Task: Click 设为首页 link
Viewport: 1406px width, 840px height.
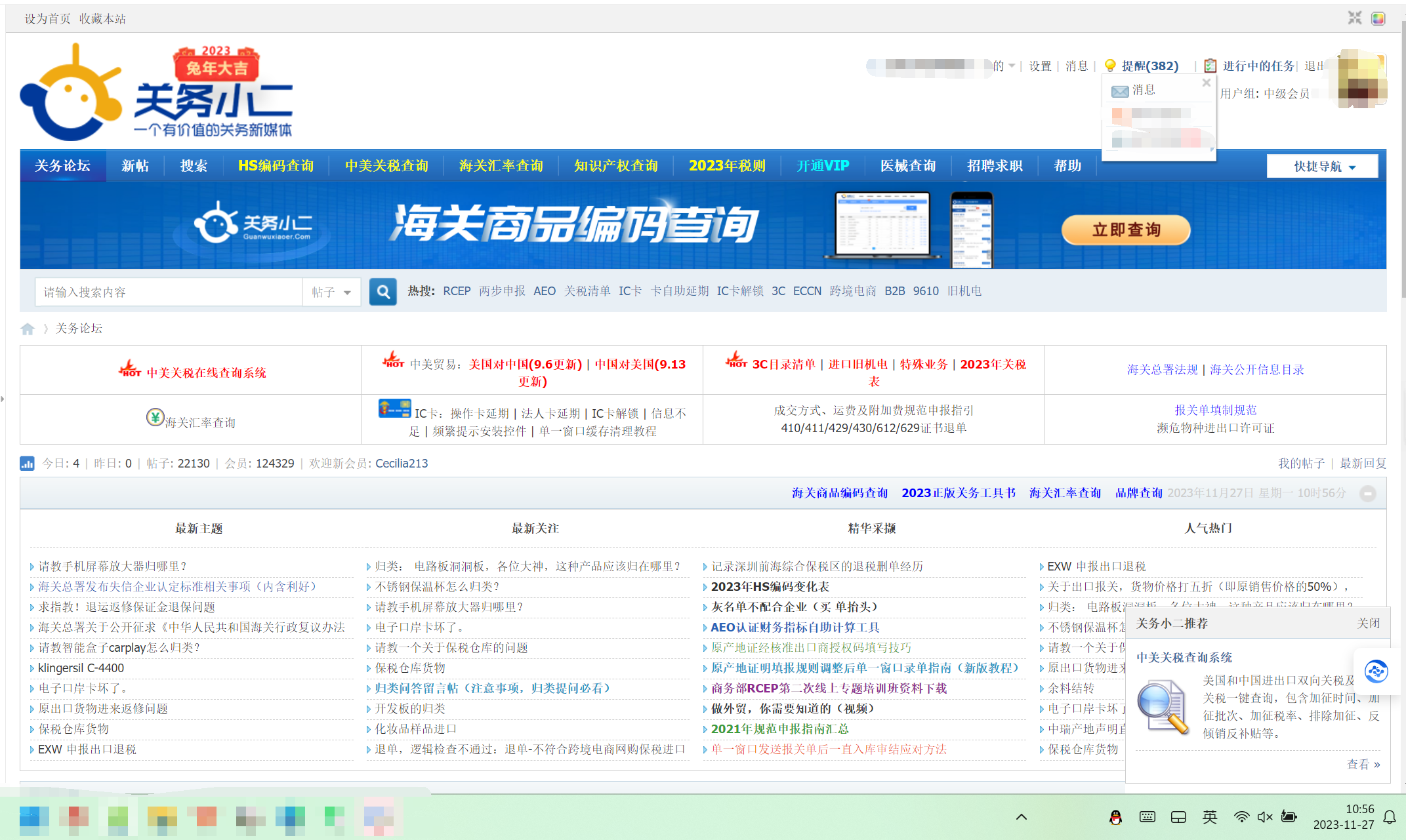Action: point(47,18)
